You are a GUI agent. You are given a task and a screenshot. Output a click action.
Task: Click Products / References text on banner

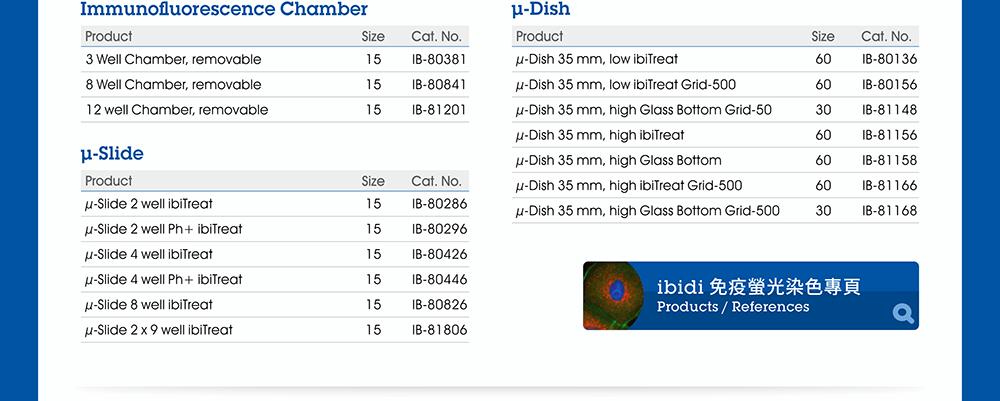(733, 307)
